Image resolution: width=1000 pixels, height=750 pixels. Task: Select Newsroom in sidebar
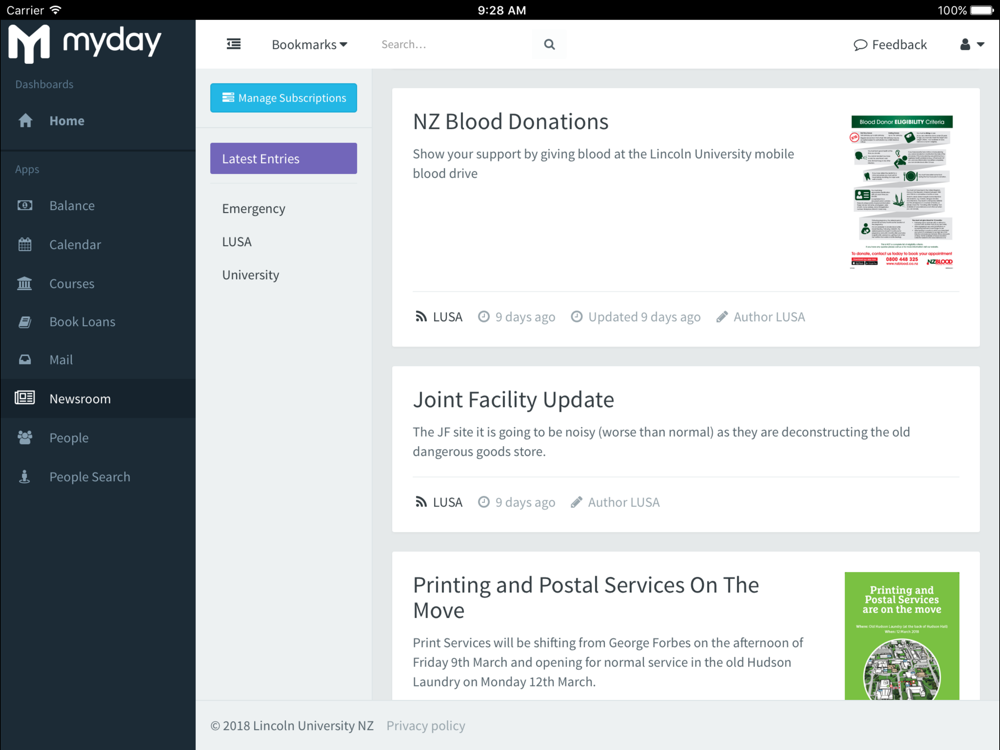click(x=98, y=399)
